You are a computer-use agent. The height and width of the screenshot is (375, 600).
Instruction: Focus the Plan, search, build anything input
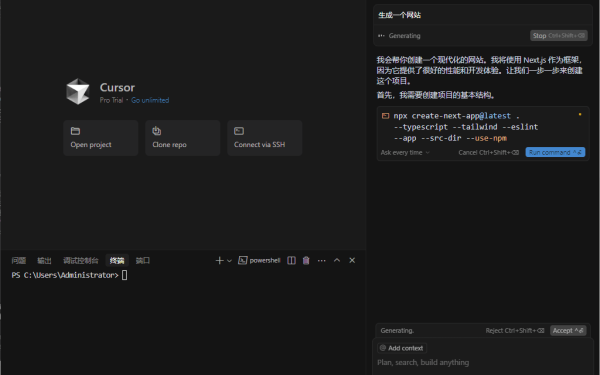tap(482, 362)
